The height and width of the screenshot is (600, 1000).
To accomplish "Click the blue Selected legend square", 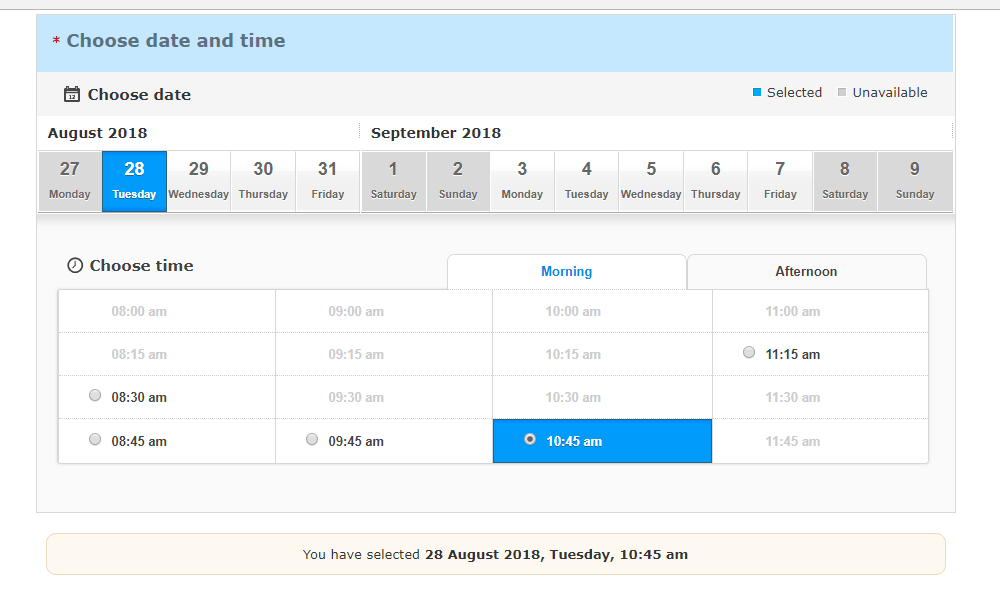I will 757,93.
